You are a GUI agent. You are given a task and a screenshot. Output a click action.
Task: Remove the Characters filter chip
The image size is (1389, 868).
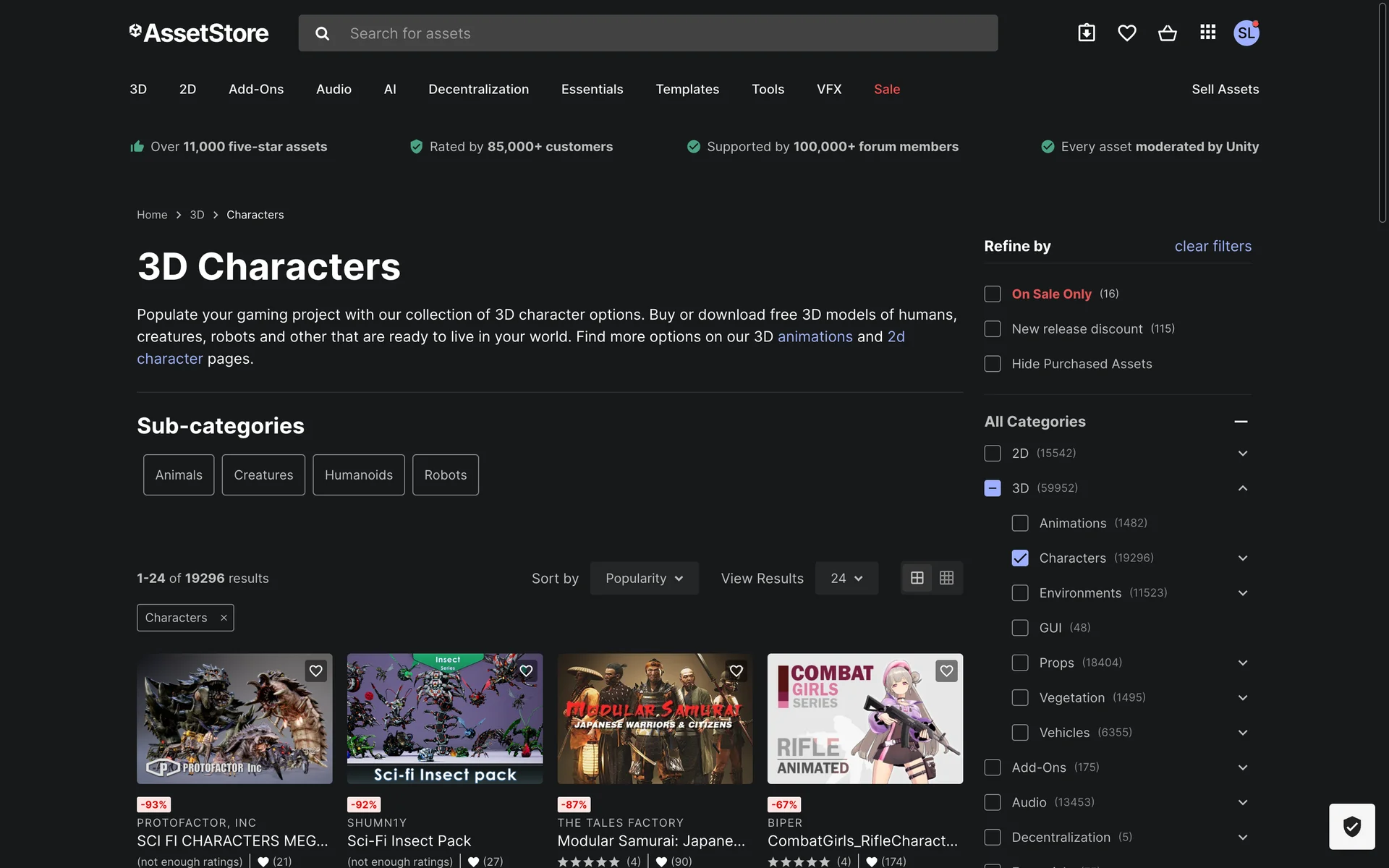click(224, 618)
